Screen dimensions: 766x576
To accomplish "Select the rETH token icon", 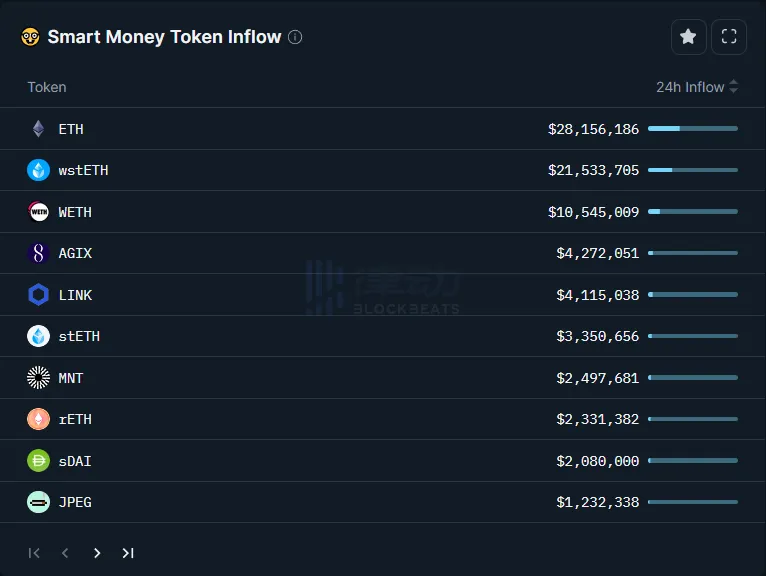I will pyautogui.click(x=38, y=419).
